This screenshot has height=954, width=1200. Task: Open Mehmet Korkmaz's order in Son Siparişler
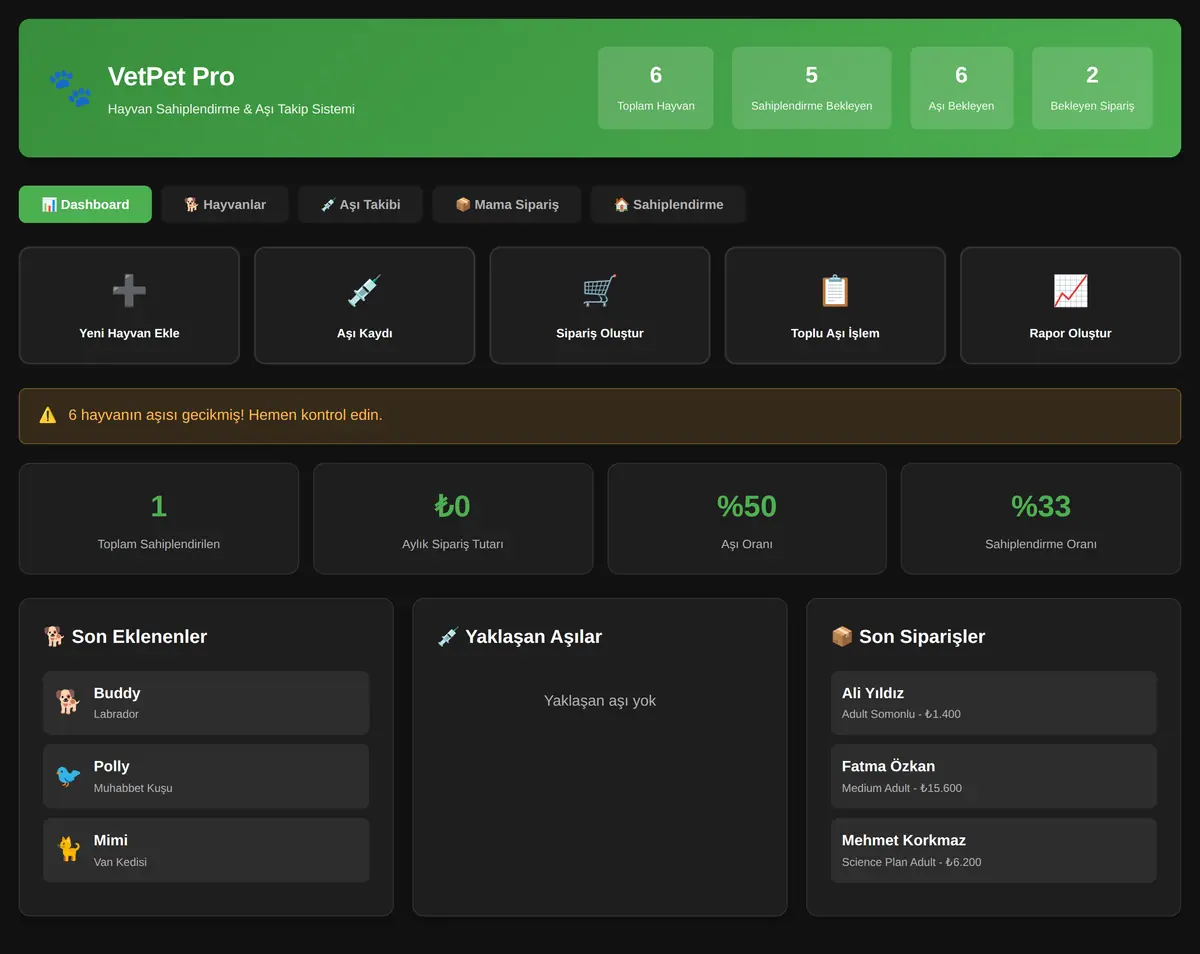[x=994, y=850]
